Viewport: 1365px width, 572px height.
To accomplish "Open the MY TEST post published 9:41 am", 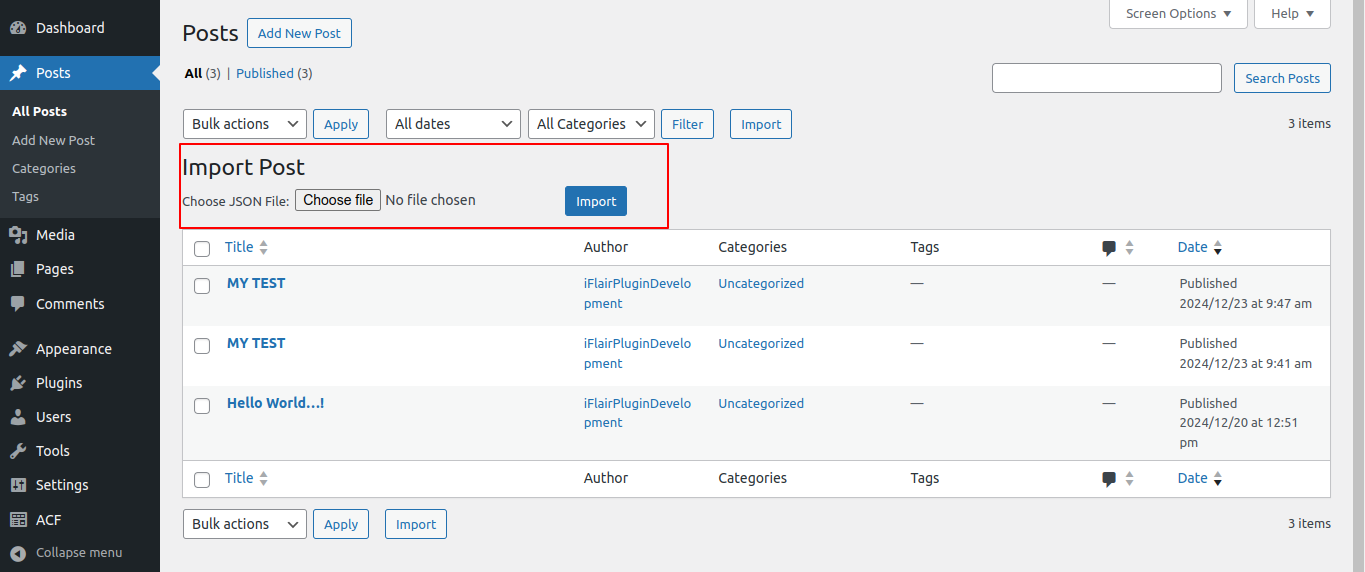I will (x=256, y=343).
